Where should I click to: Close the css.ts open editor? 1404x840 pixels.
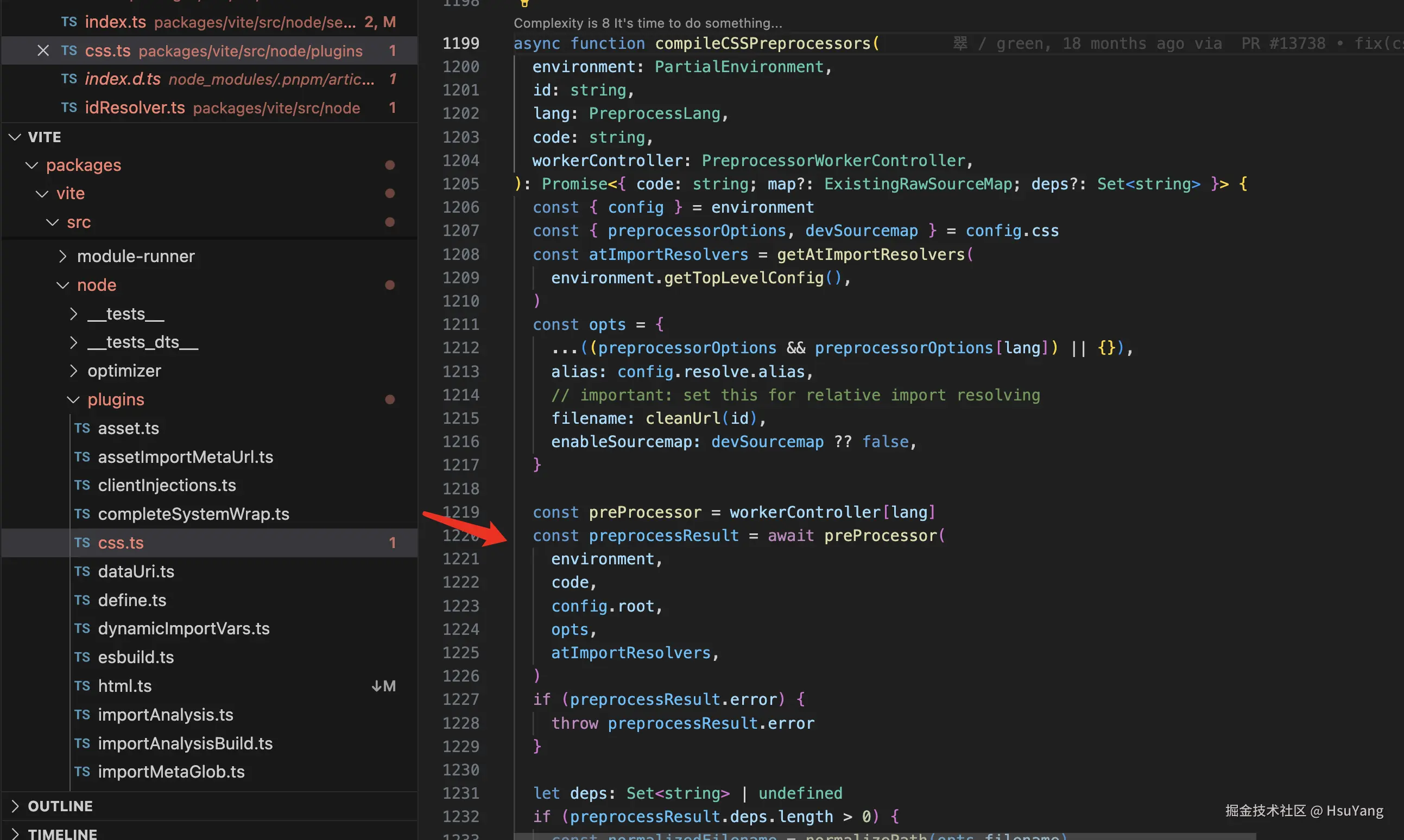coord(43,50)
